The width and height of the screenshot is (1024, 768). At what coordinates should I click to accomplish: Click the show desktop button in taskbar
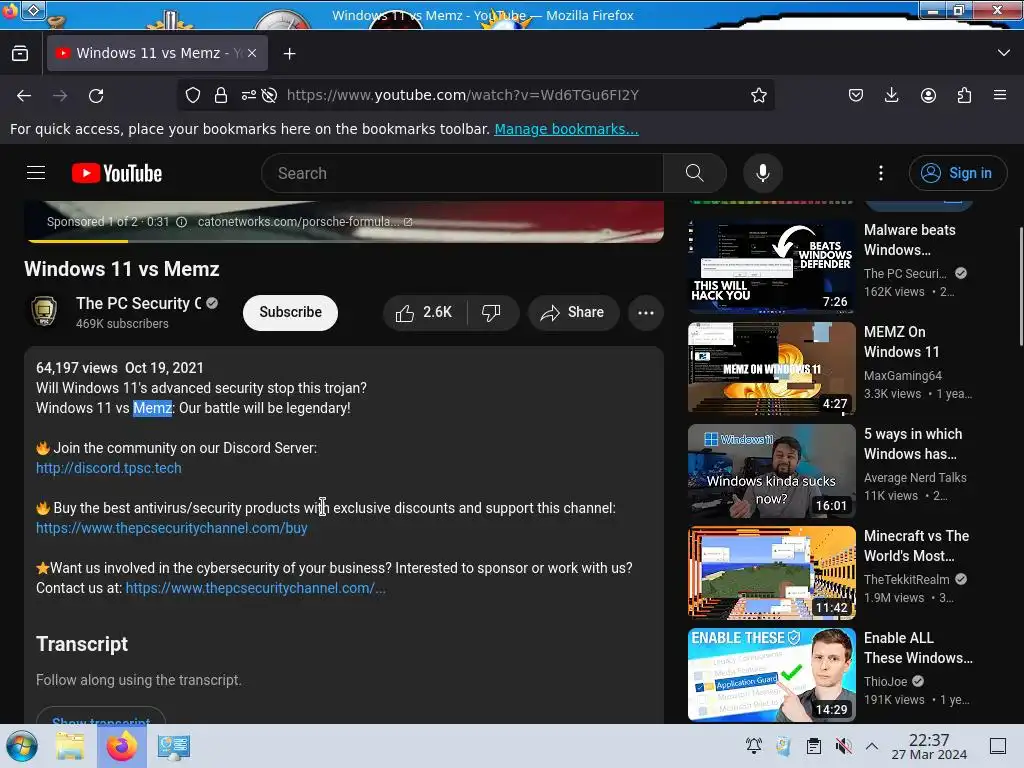click(998, 746)
